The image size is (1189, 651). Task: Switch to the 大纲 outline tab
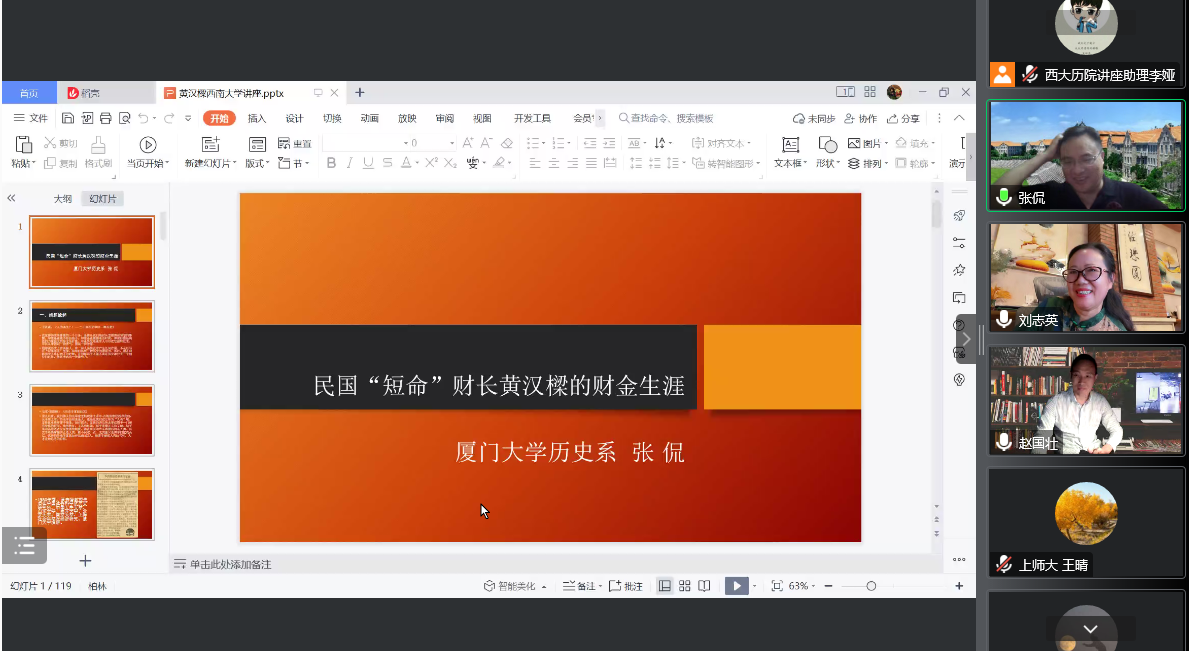(x=63, y=199)
